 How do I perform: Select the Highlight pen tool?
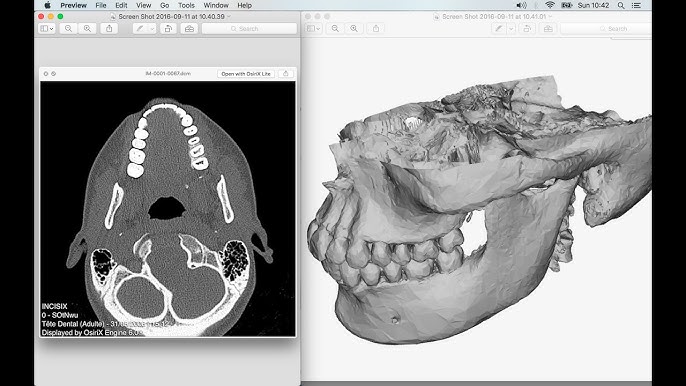(x=140, y=28)
